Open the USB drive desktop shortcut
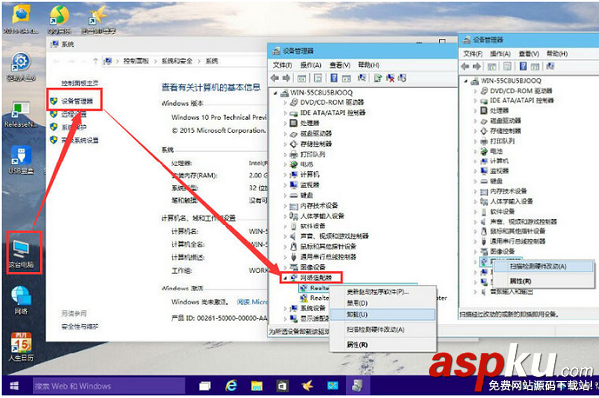Image resolution: width=599 pixels, height=398 pixels. 21,160
